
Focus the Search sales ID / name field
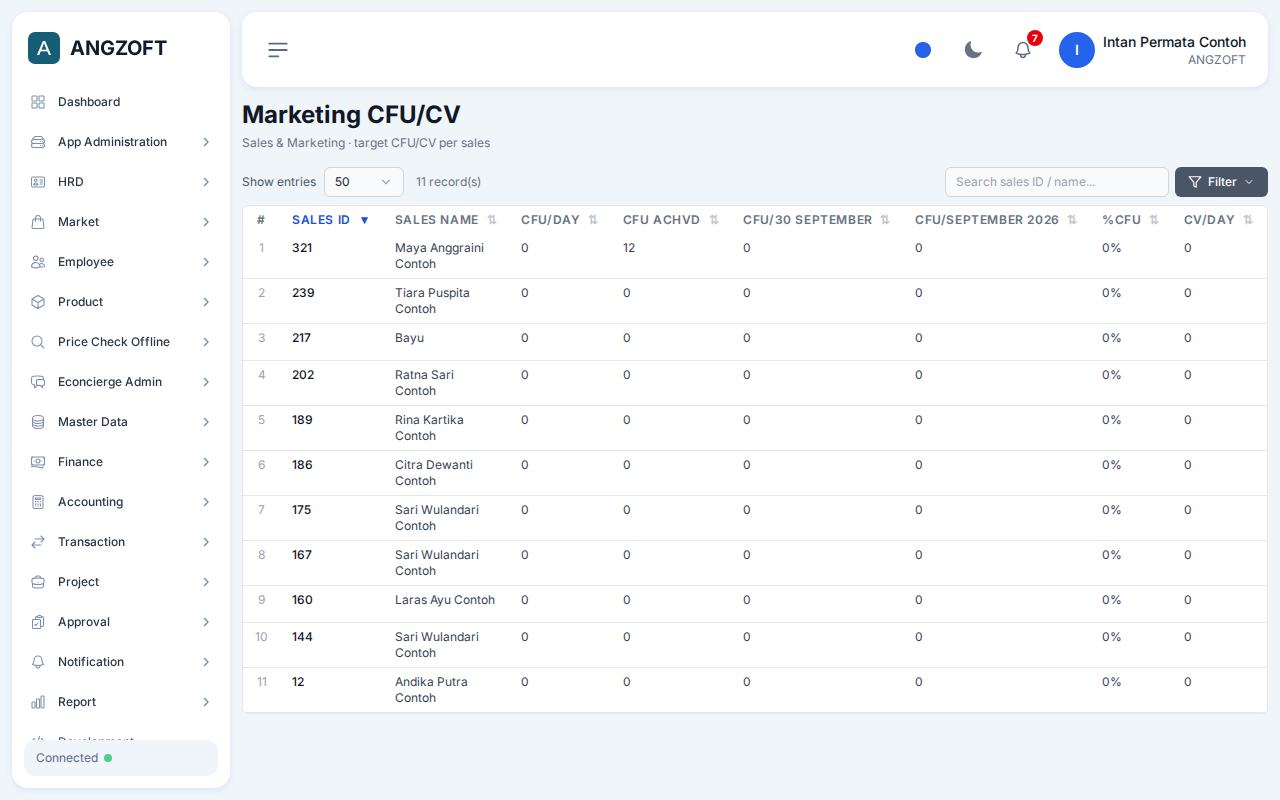(1057, 182)
